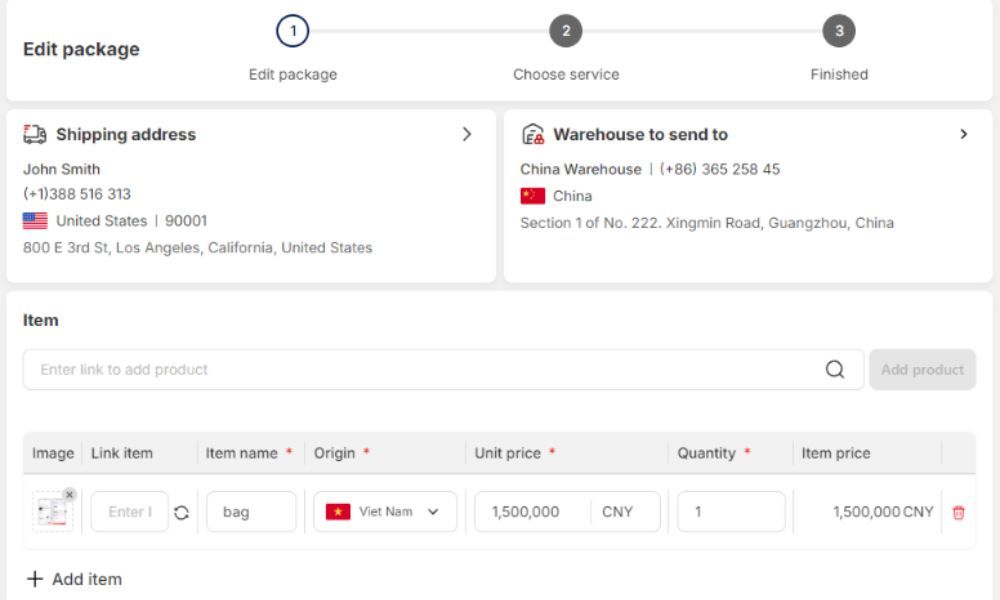Image resolution: width=1000 pixels, height=600 pixels.
Task: Click the Item name field containing 'bag'
Action: pyautogui.click(x=251, y=511)
